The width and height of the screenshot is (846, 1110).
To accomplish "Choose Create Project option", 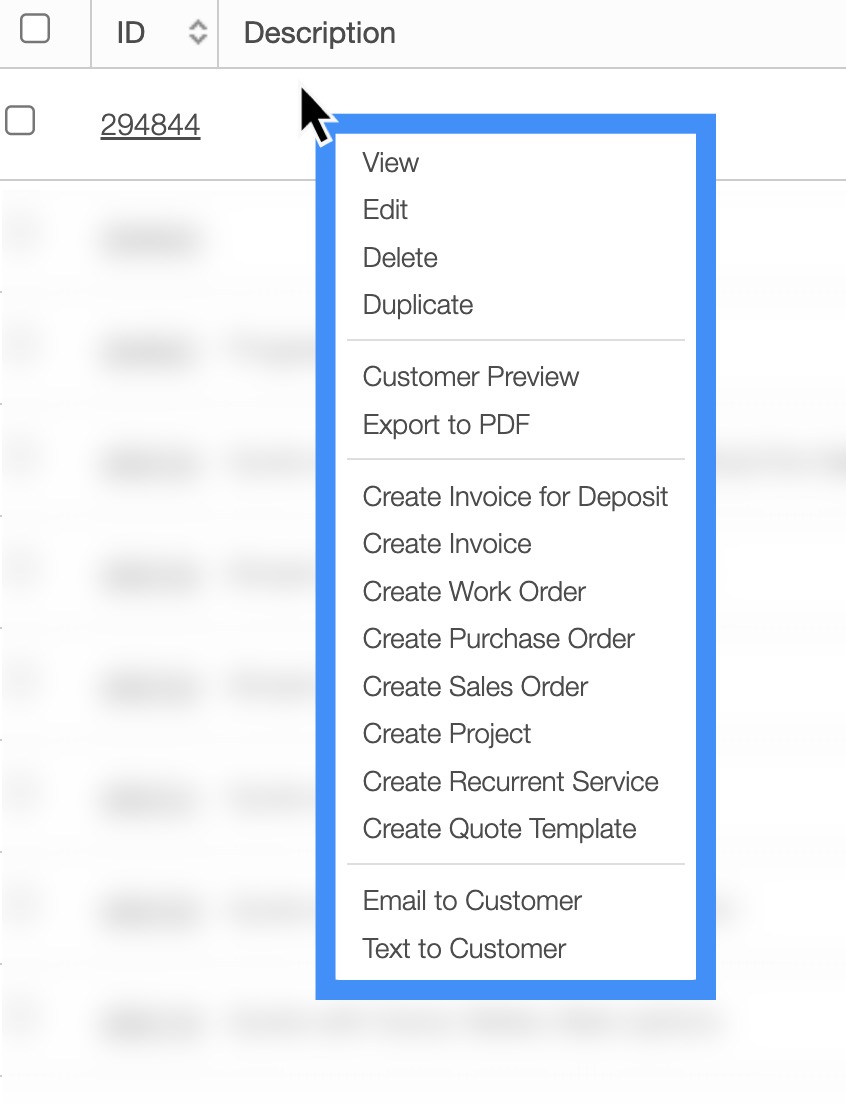I will click(x=447, y=734).
